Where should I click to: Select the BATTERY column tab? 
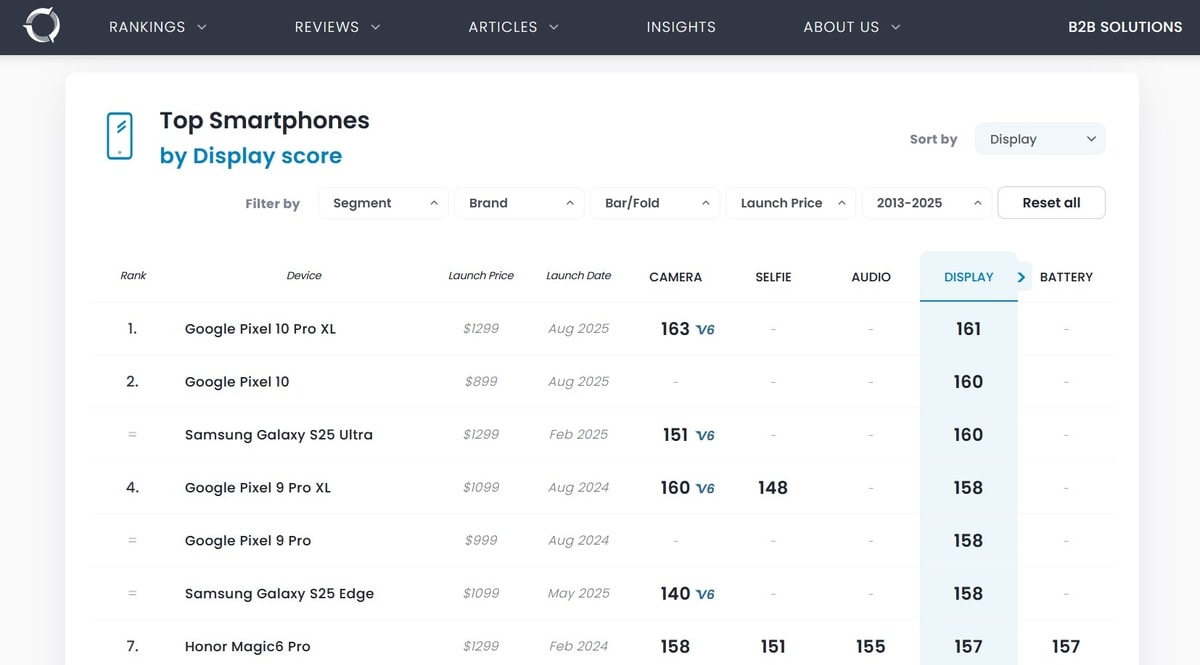(x=1066, y=277)
